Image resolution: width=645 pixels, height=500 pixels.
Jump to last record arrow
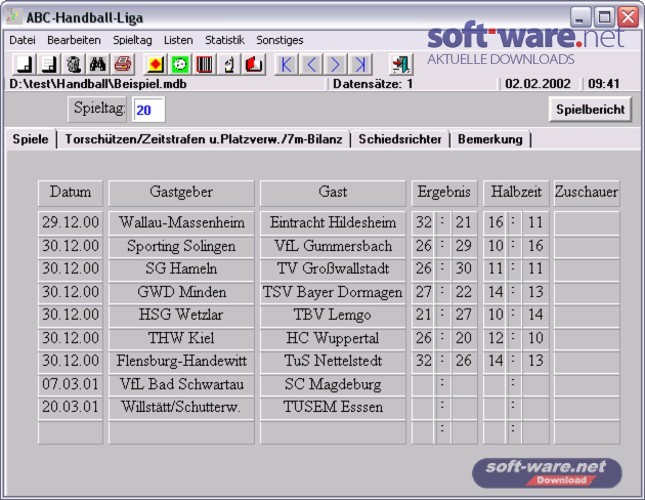[360, 64]
